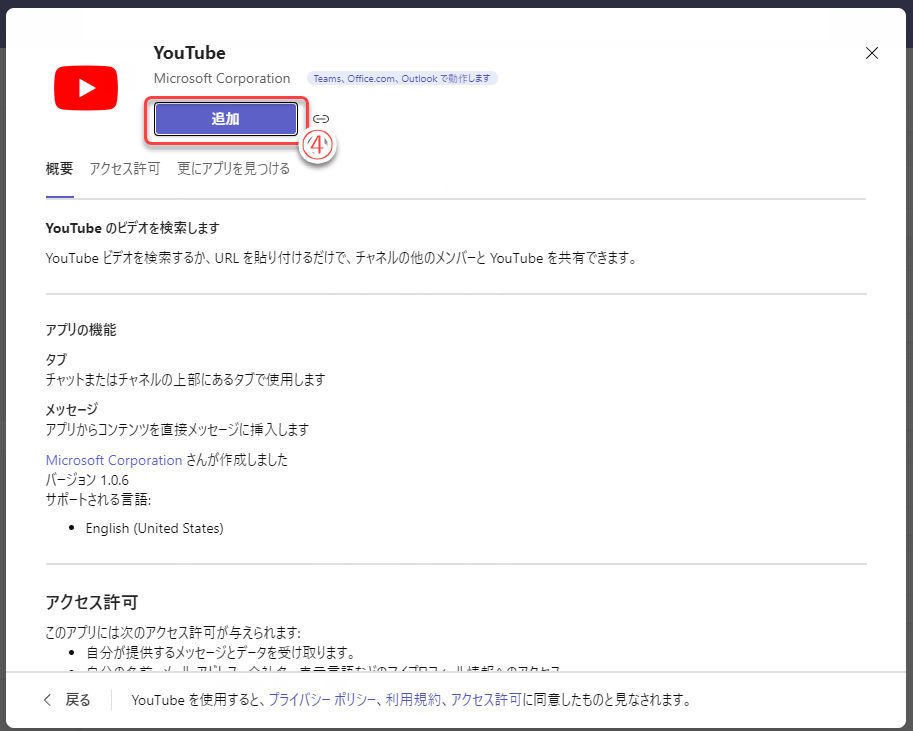Image resolution: width=913 pixels, height=731 pixels.
Task: Click the タブ feature label
Action: tap(56, 359)
